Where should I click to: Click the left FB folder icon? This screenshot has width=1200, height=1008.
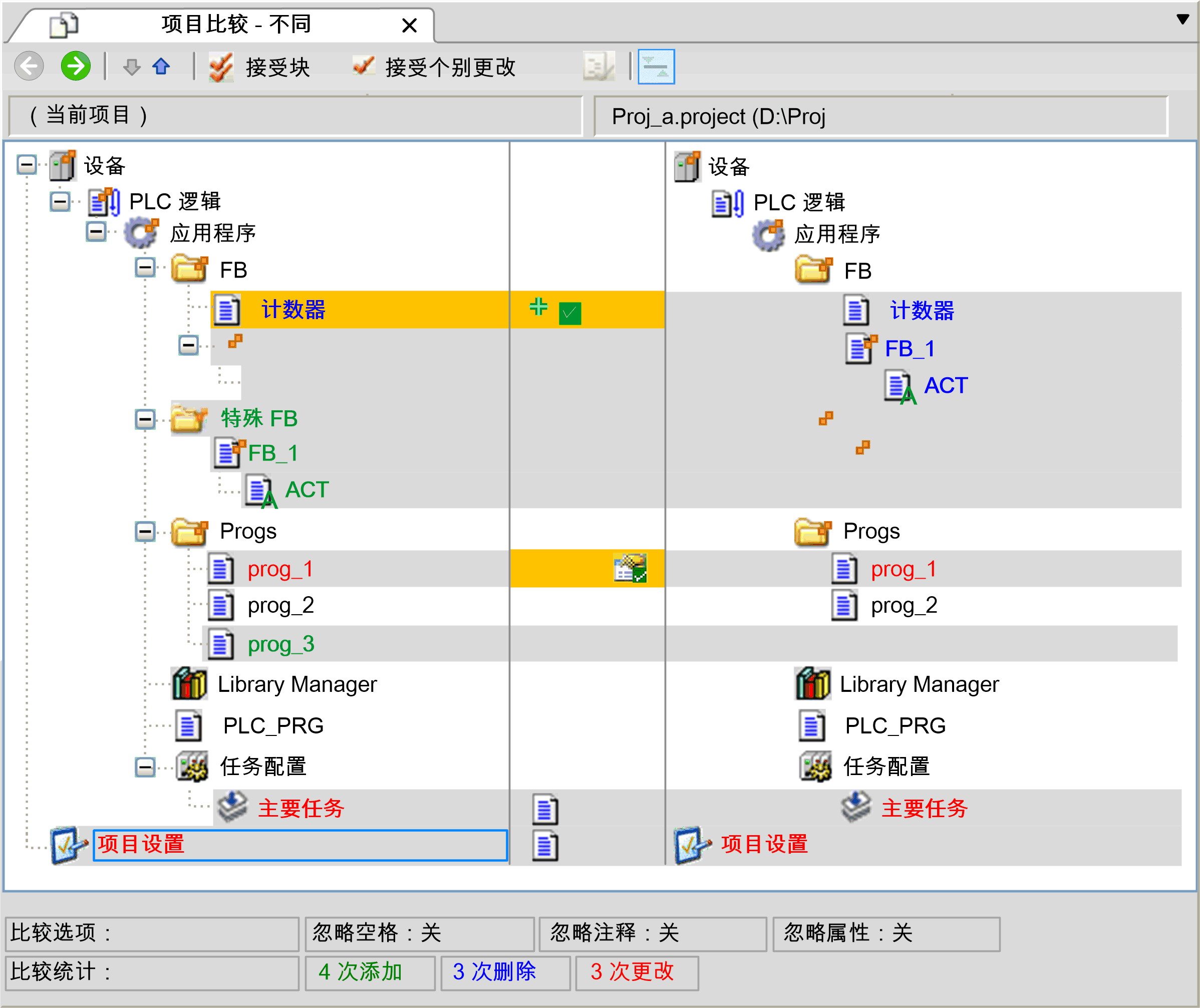click(190, 269)
